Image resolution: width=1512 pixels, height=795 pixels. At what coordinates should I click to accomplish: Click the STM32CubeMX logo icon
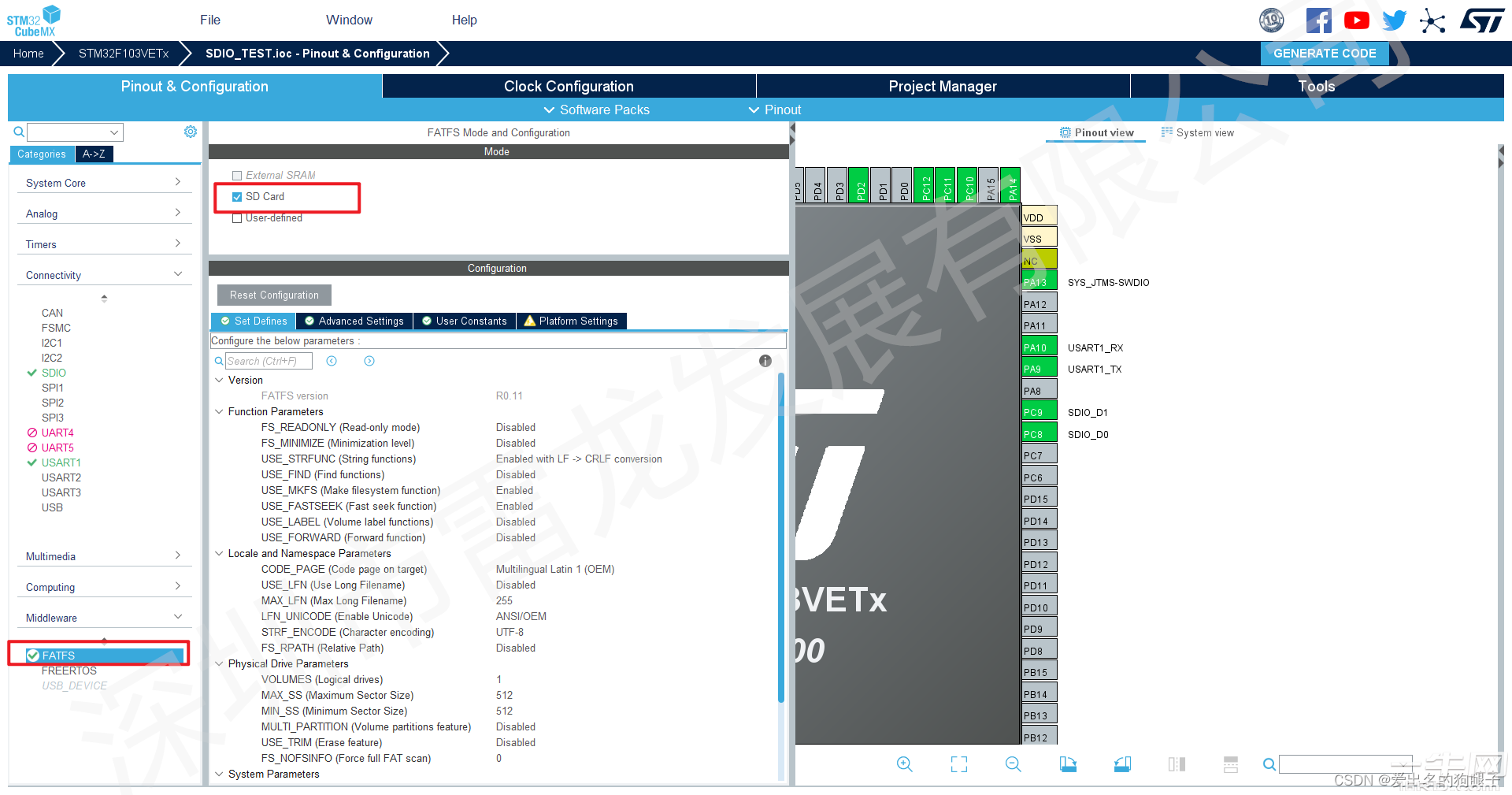coord(34,21)
